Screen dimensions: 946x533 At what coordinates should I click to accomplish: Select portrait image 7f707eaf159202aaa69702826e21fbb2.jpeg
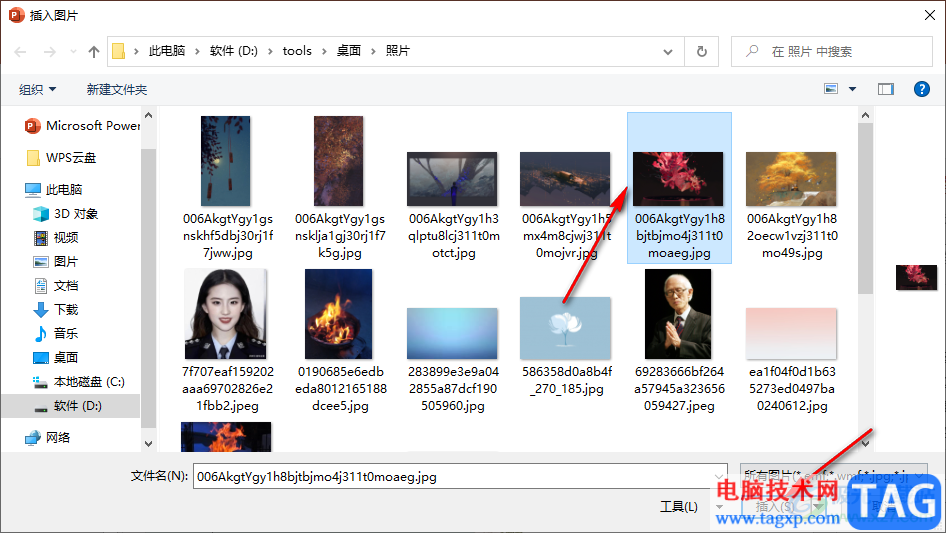tap(227, 341)
